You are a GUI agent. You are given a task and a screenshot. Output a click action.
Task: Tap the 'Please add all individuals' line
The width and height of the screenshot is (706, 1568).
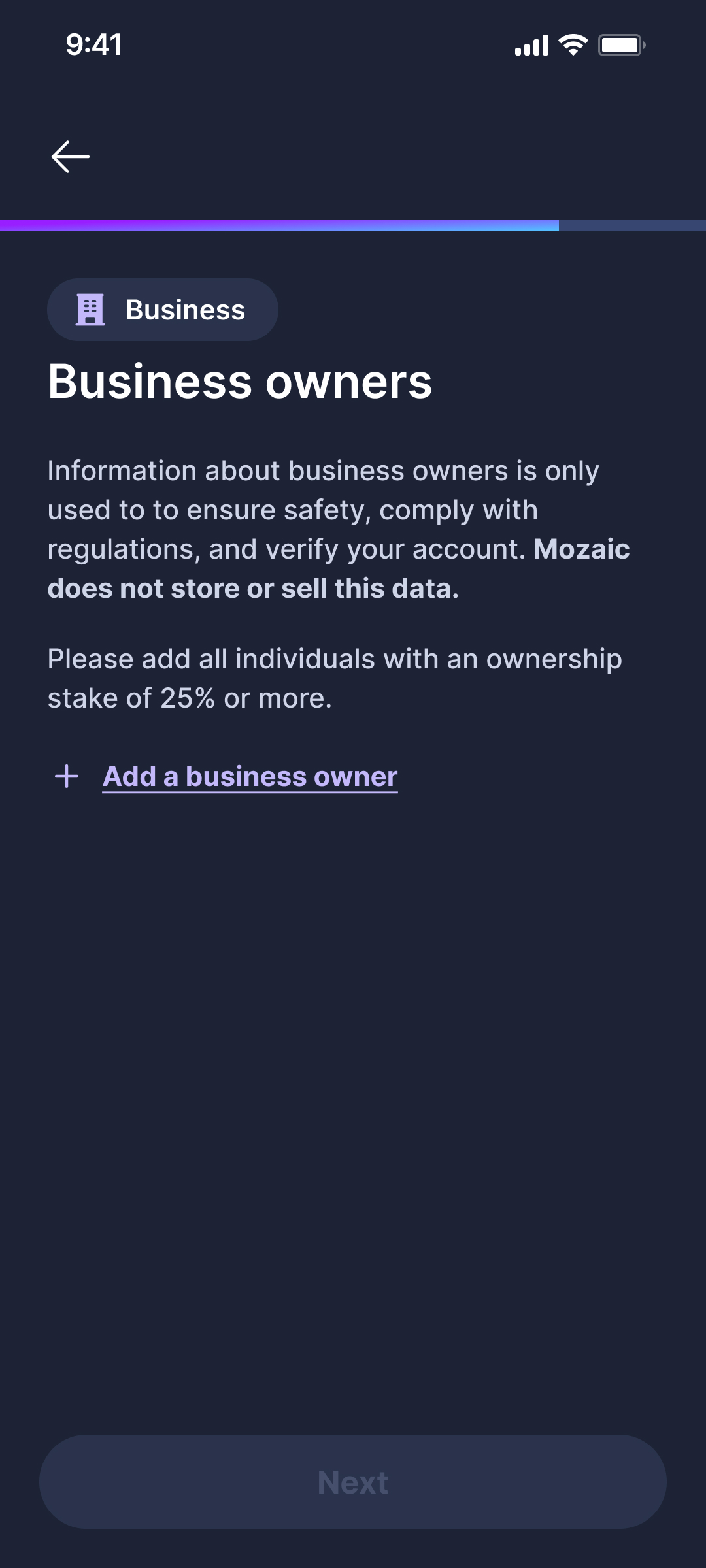334,659
